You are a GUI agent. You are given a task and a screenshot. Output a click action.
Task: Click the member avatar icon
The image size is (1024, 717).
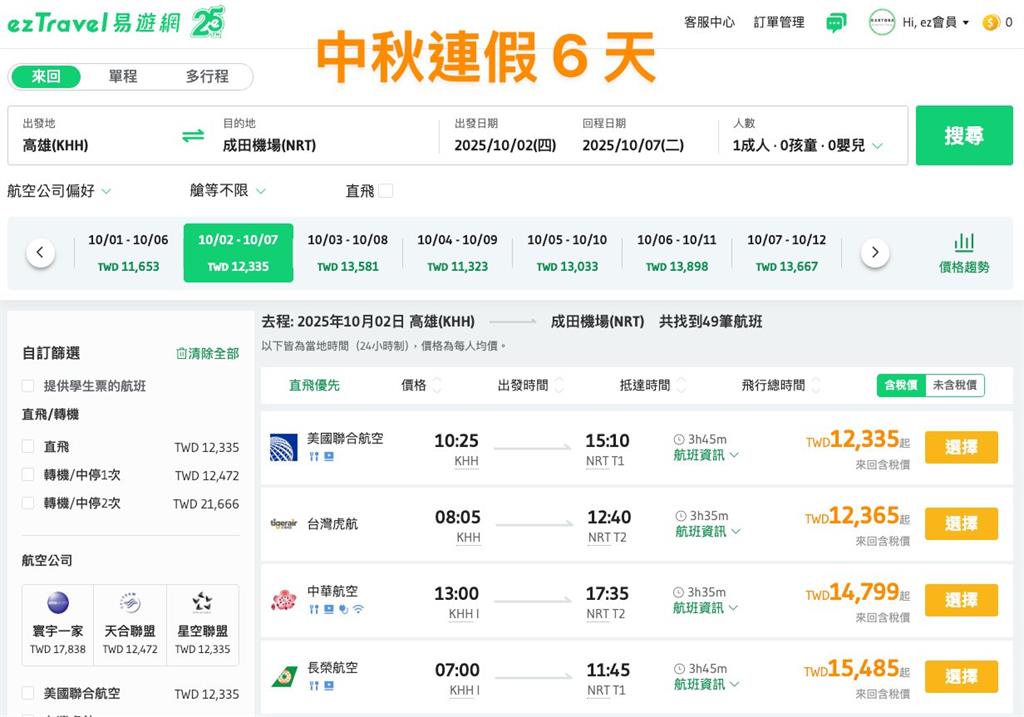pos(882,22)
